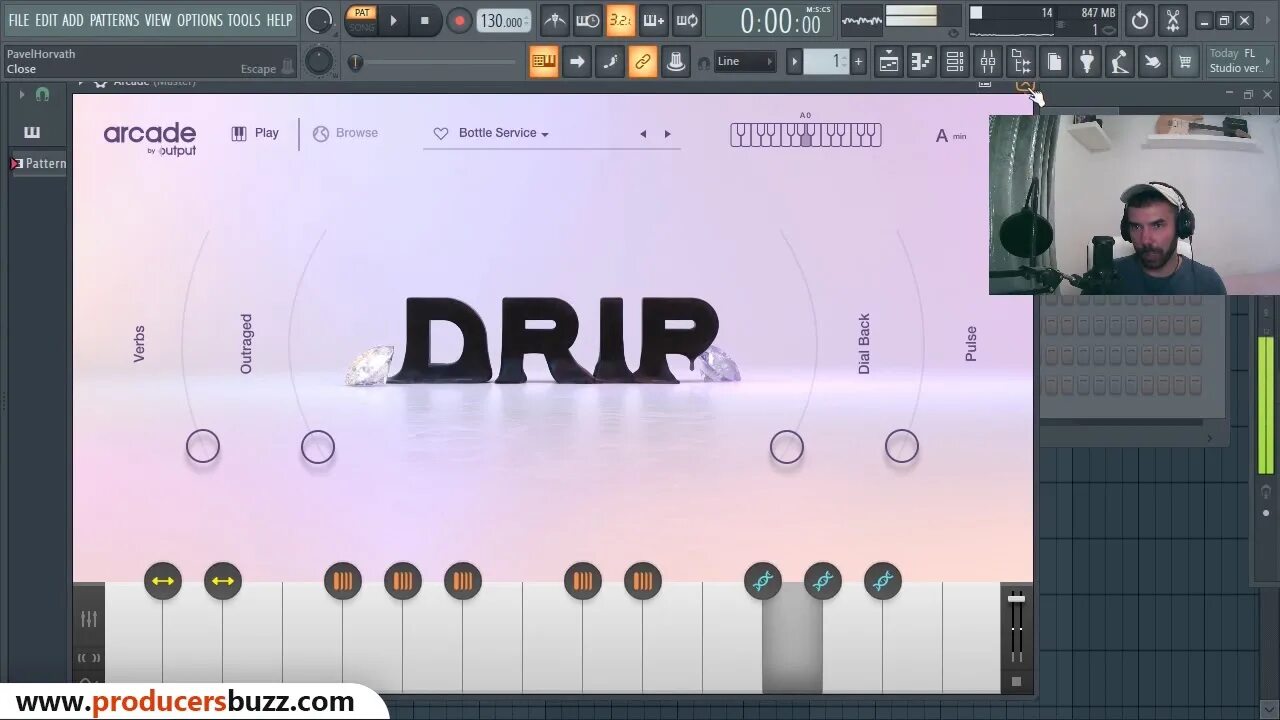Open the FILE menu

[19, 20]
